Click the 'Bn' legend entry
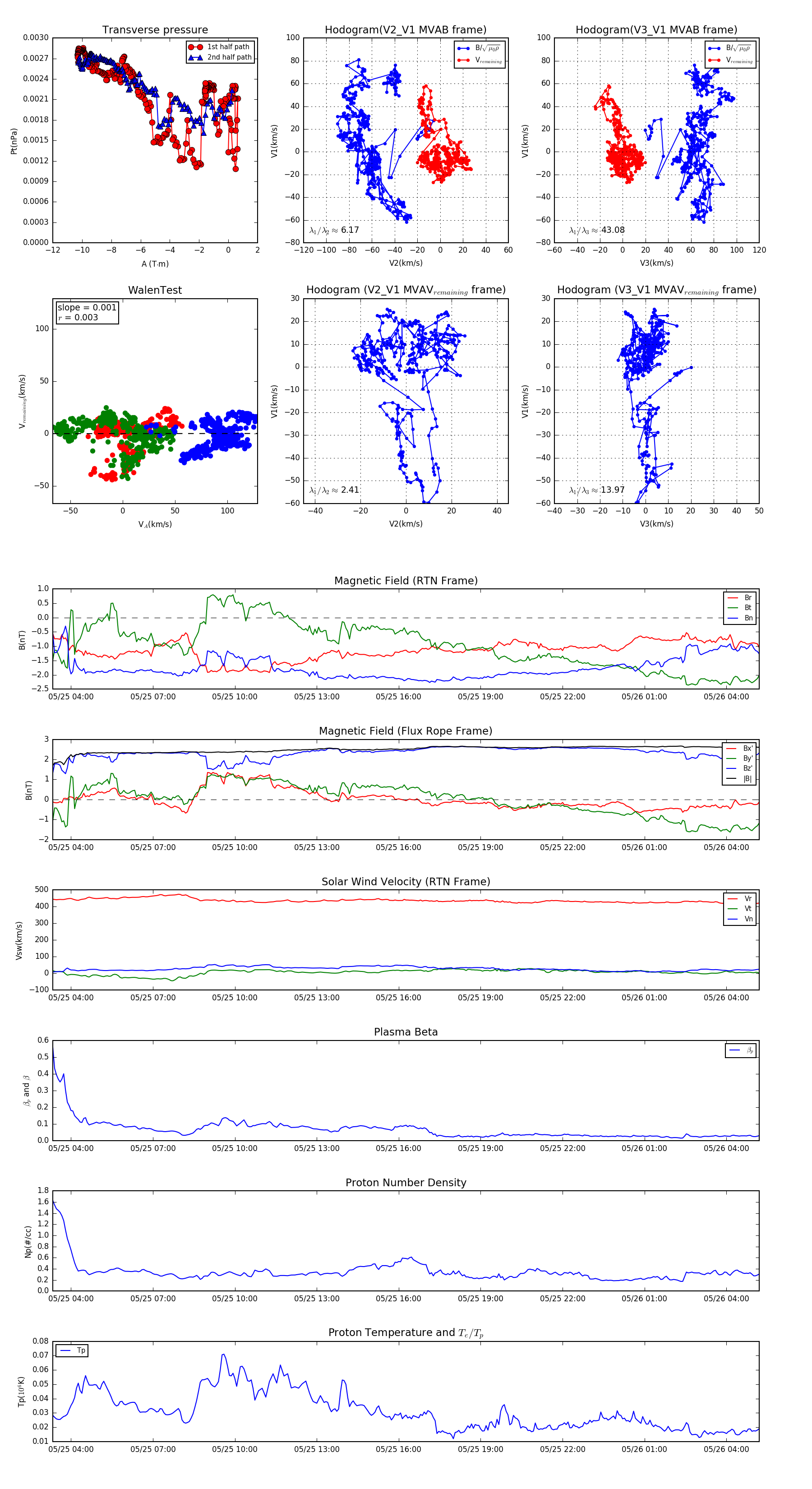Image resolution: width=812 pixels, height=1489 pixels. 740,618
